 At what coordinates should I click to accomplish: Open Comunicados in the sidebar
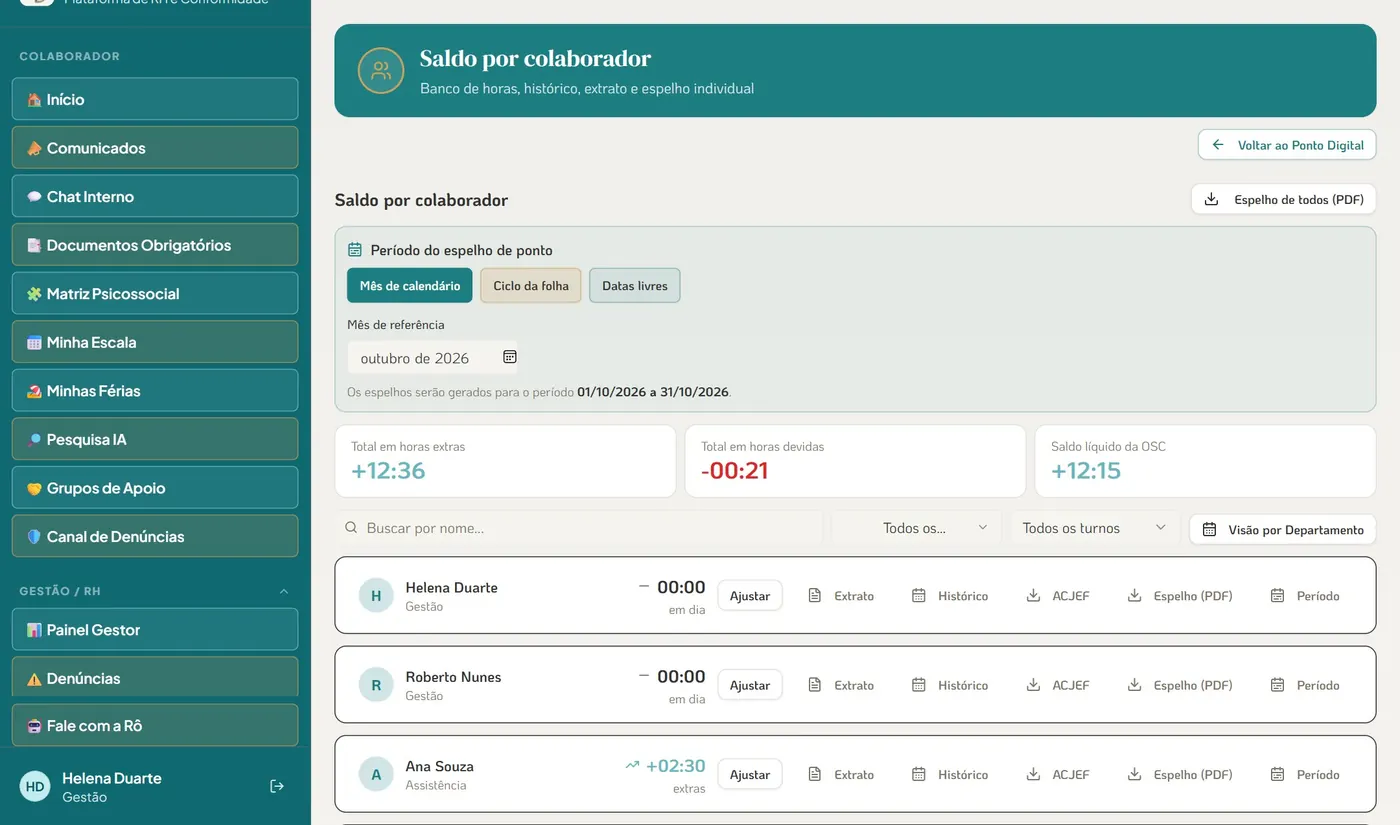(155, 148)
